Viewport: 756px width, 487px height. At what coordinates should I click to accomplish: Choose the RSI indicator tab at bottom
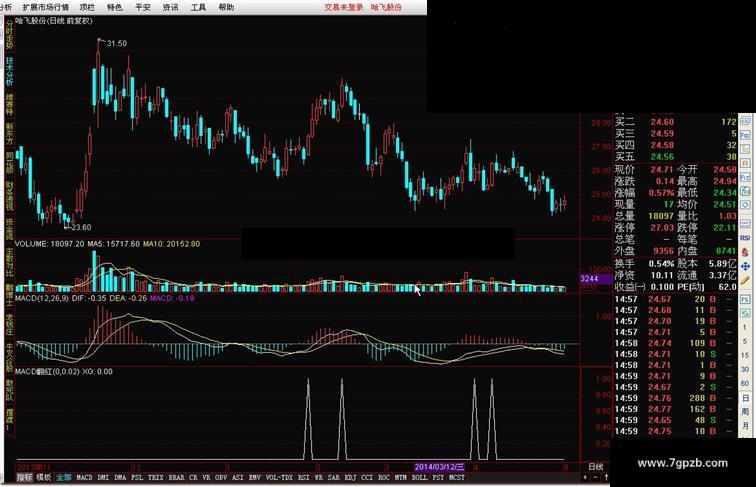tap(303, 477)
